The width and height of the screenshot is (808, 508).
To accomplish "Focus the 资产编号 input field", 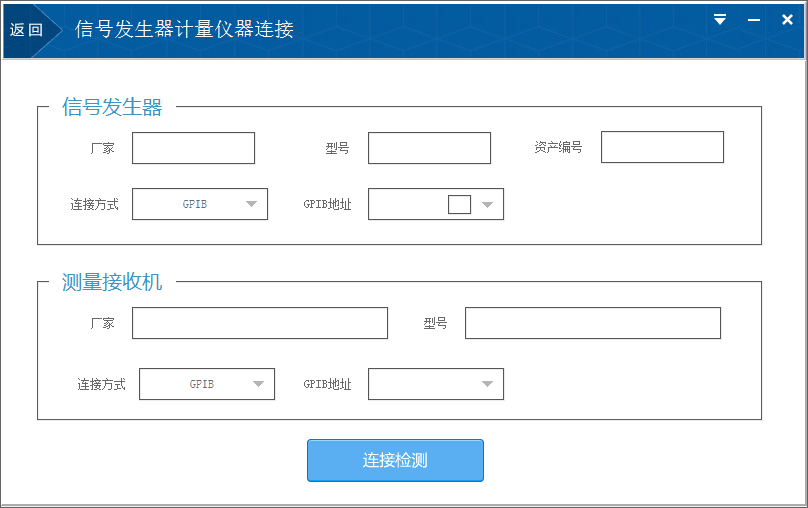I will click(x=661, y=147).
